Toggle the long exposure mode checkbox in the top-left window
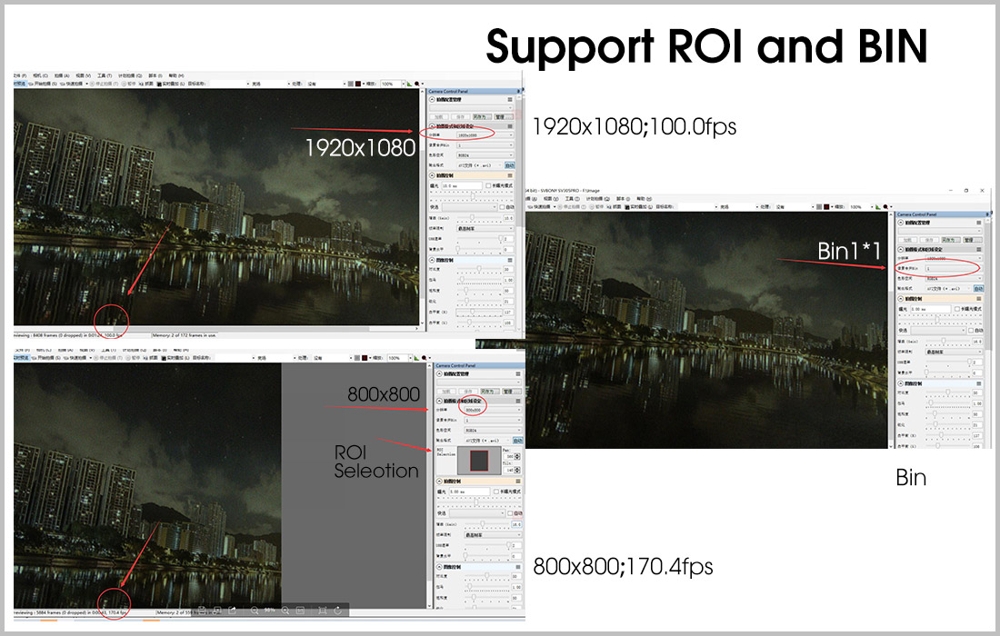This screenshot has height=636, width=1000. point(489,186)
